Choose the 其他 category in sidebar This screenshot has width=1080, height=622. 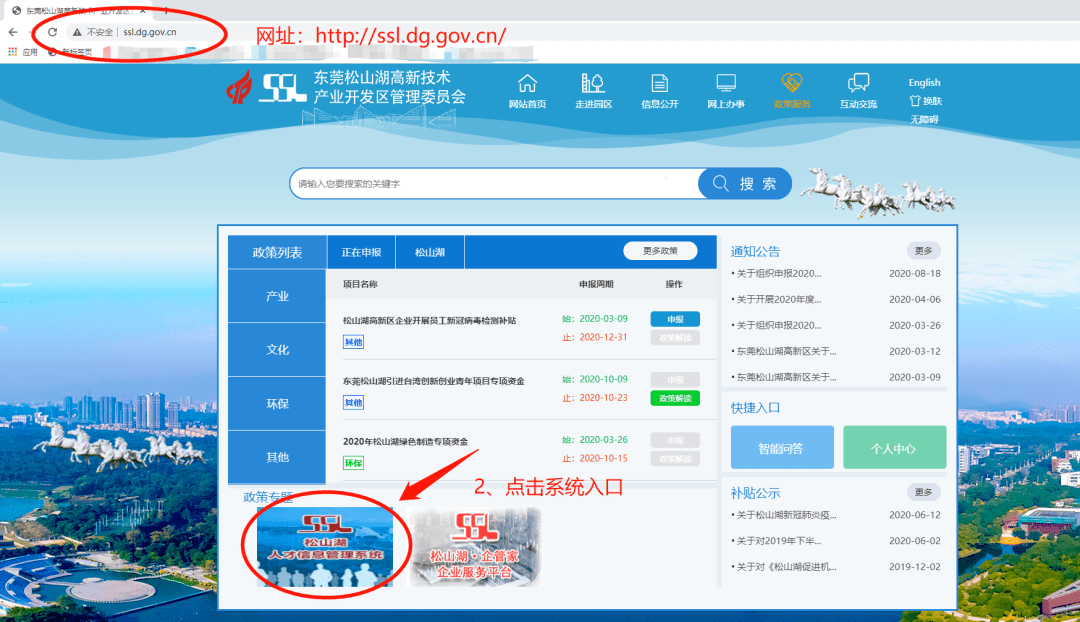tap(277, 457)
